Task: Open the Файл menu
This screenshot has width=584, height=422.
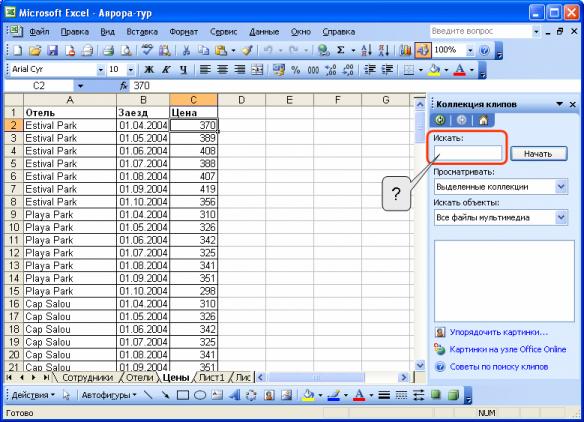Action: (x=39, y=32)
